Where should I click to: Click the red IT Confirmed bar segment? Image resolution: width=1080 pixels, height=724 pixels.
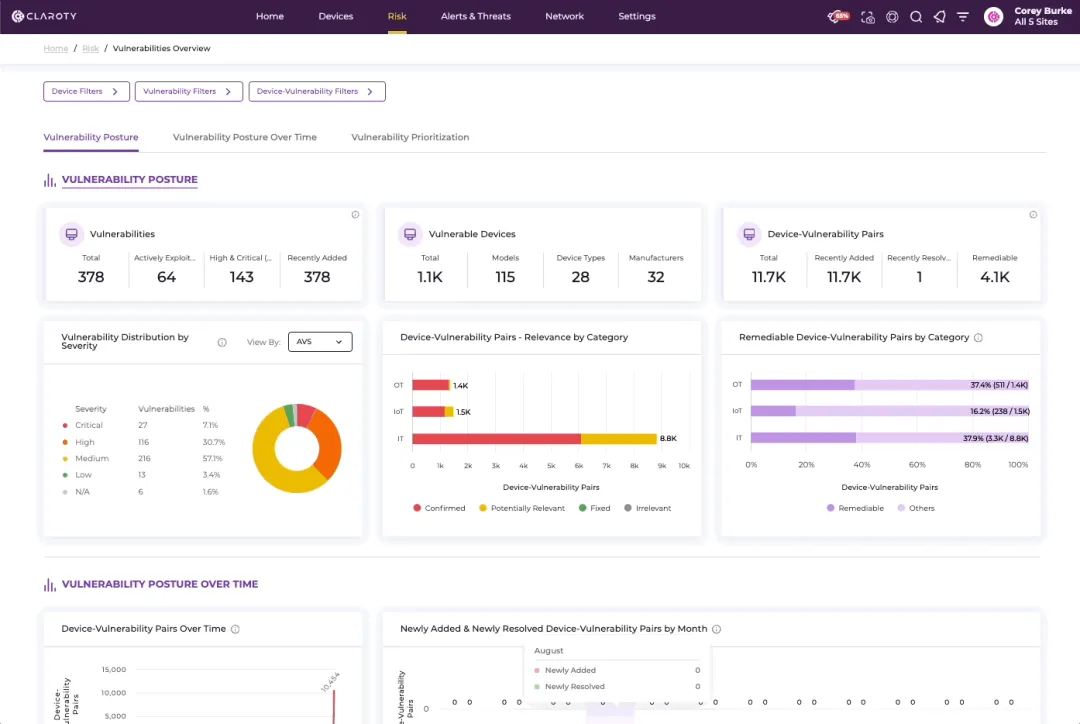pos(496,439)
